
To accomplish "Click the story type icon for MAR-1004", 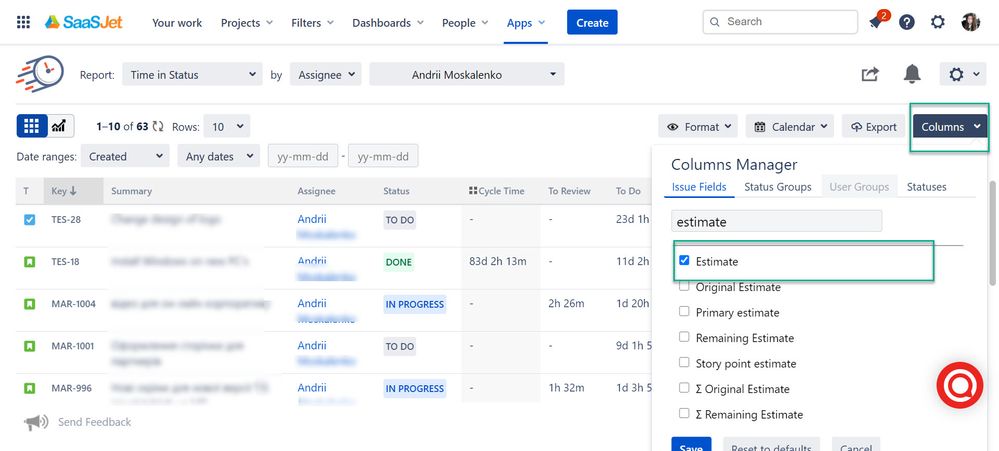I will point(29,304).
